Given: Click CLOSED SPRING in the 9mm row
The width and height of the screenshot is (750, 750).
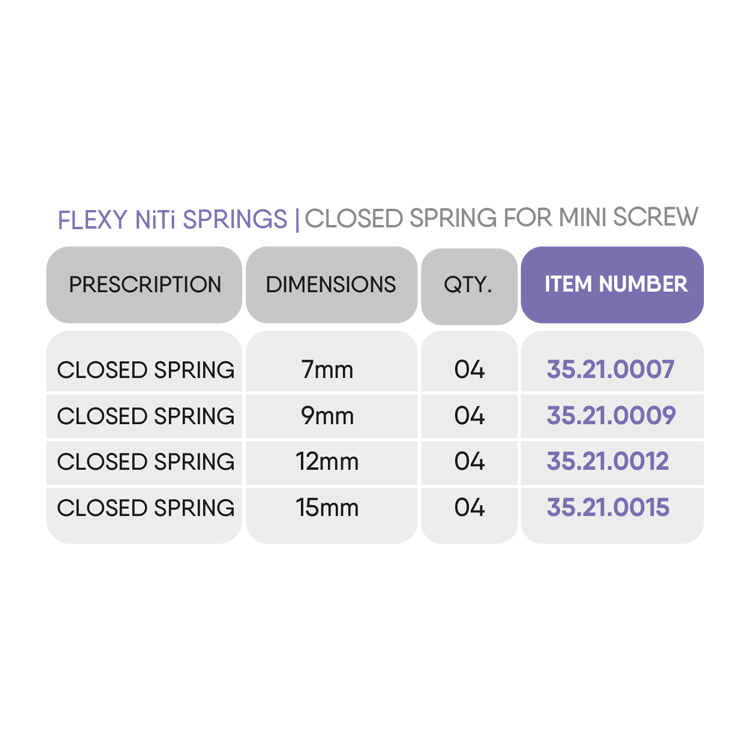Looking at the screenshot, I should point(146,416).
